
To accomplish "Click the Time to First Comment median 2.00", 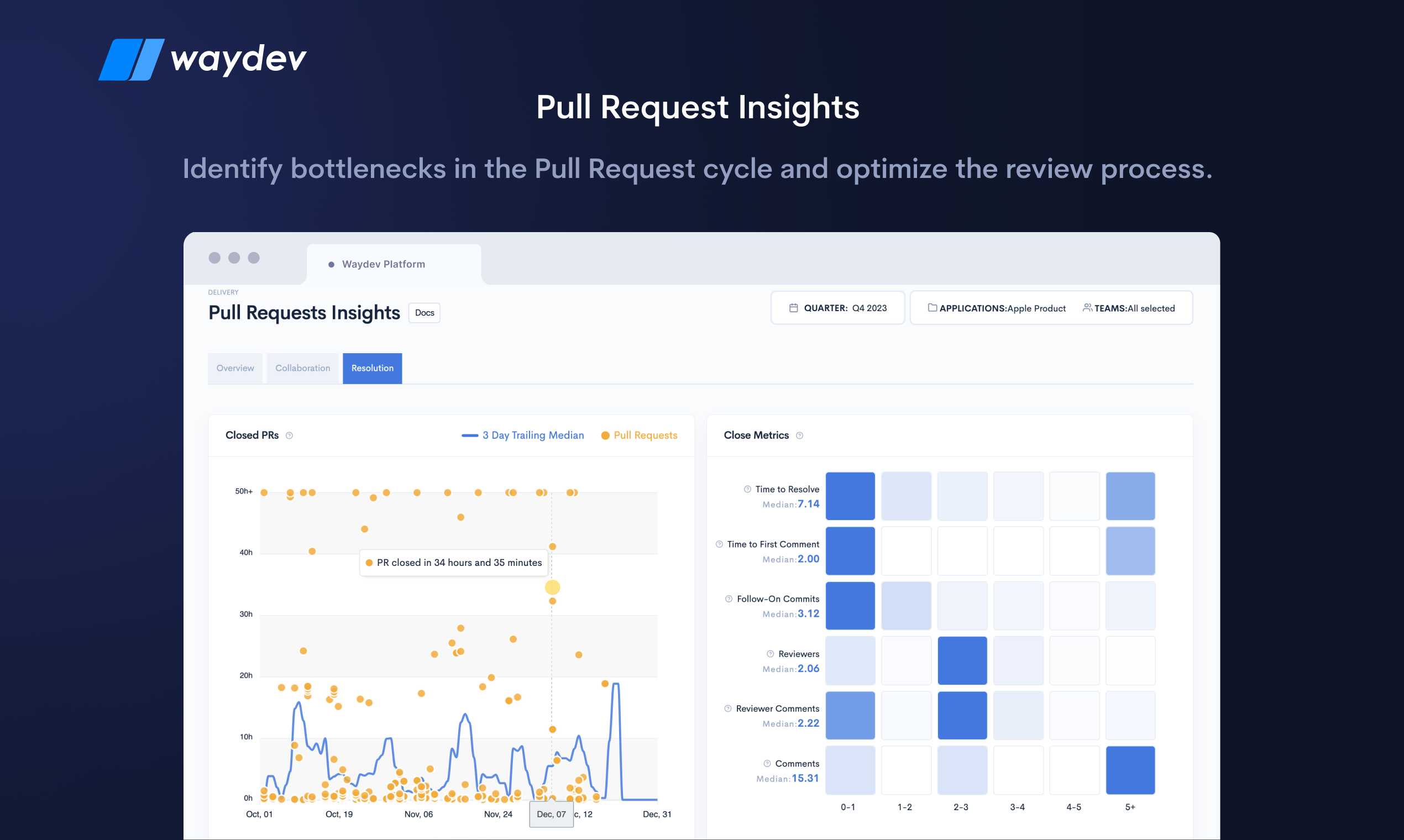I will point(808,559).
